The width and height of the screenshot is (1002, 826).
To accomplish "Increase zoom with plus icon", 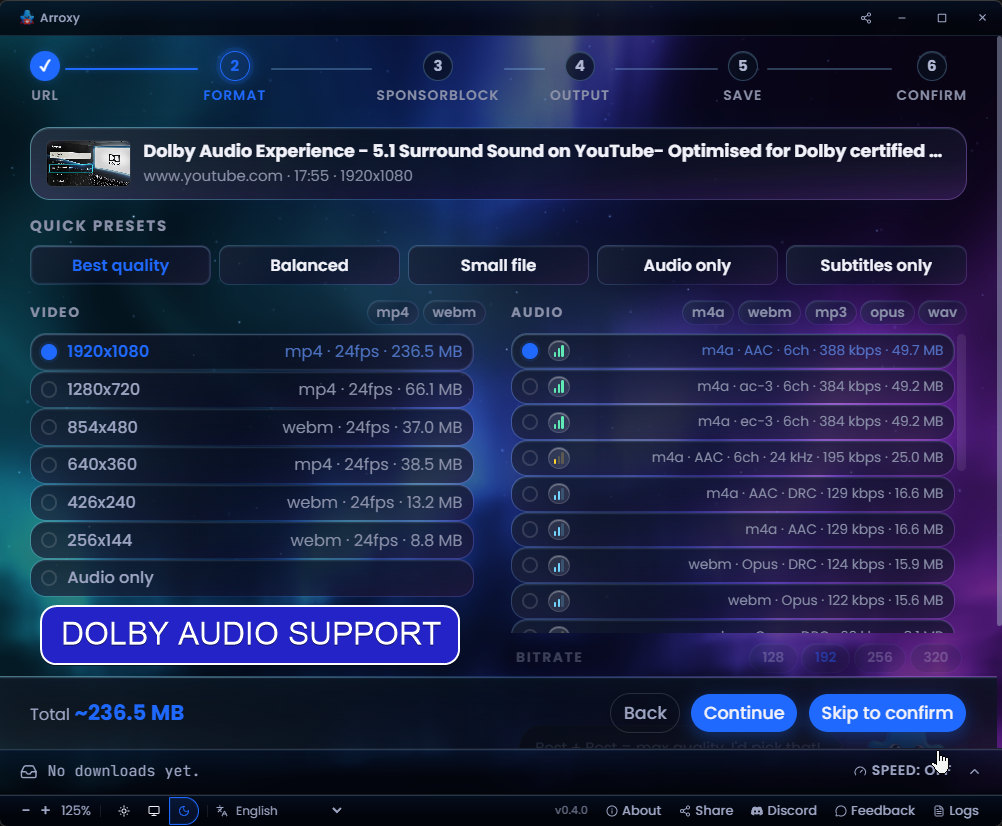I will click(45, 811).
